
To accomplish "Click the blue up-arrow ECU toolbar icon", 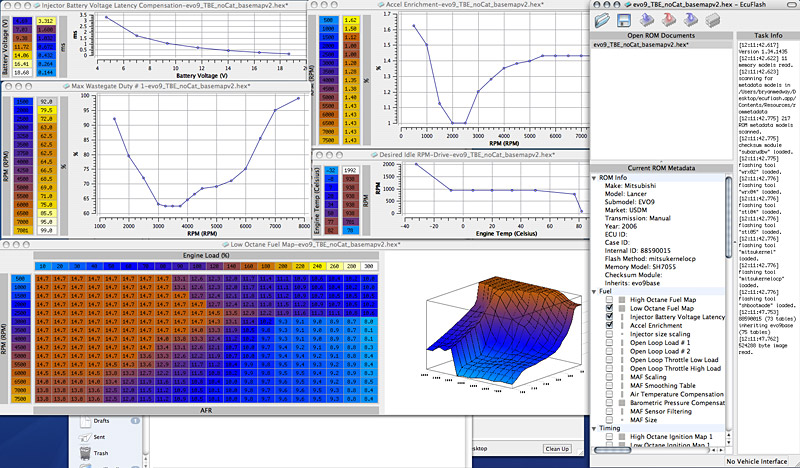I will pos(646,20).
